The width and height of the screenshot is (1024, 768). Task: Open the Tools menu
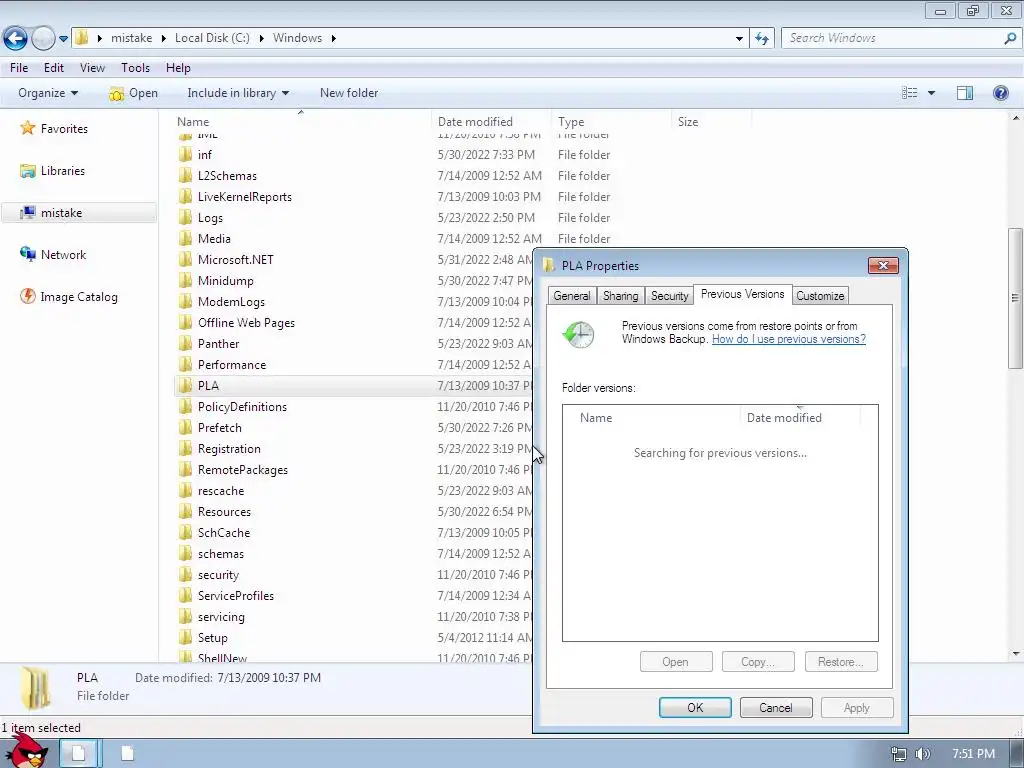pos(135,68)
